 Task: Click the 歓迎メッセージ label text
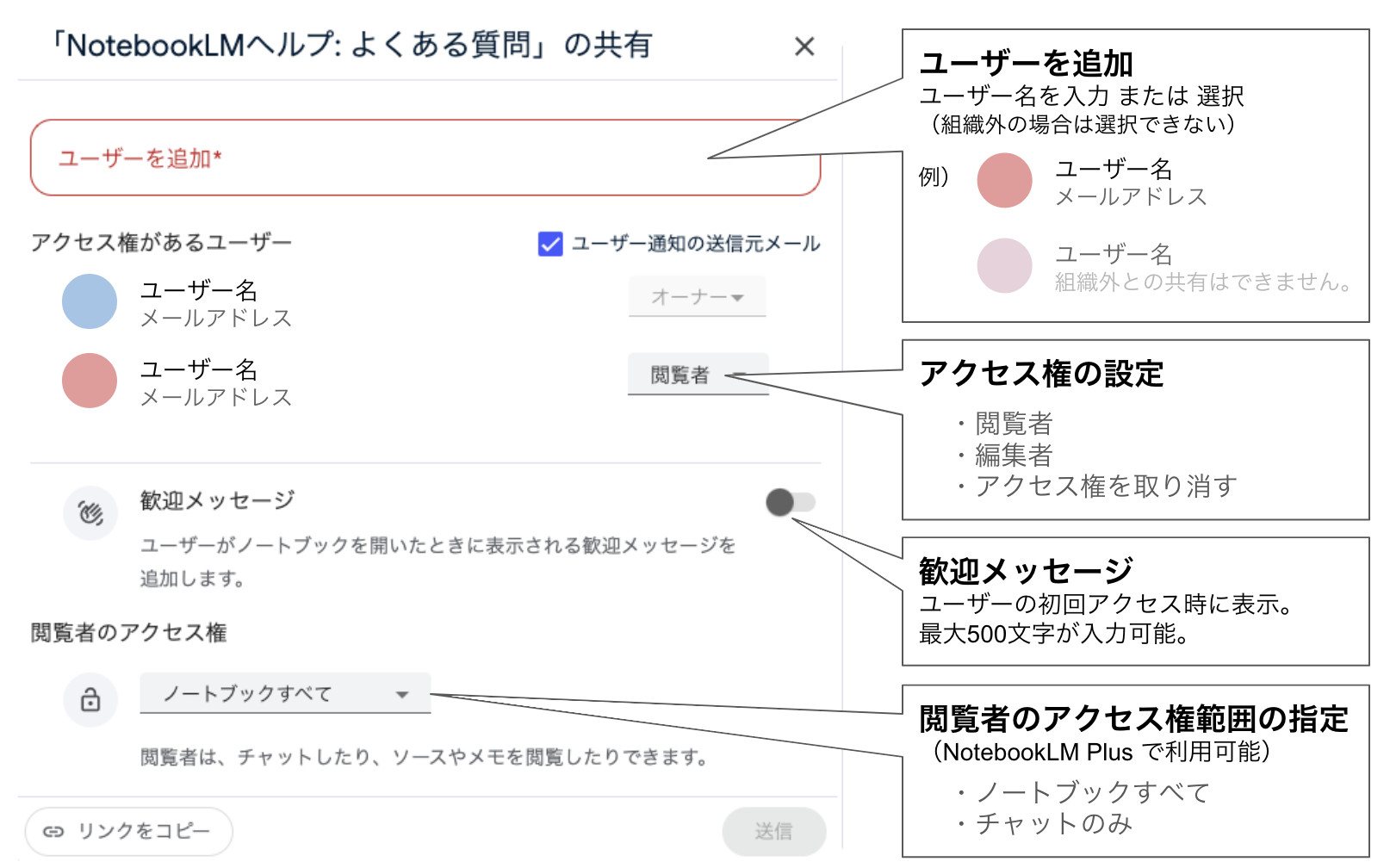pyautogui.click(x=218, y=500)
